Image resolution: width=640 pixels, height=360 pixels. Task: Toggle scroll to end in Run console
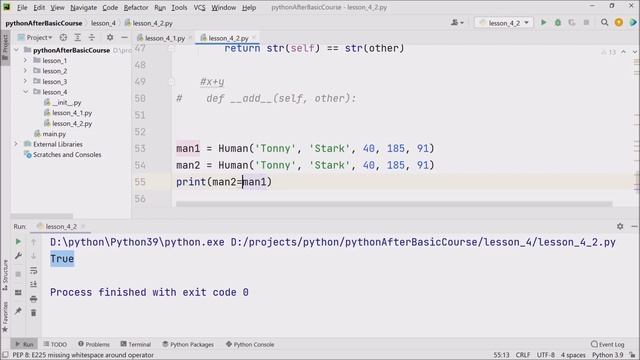tap(33, 284)
